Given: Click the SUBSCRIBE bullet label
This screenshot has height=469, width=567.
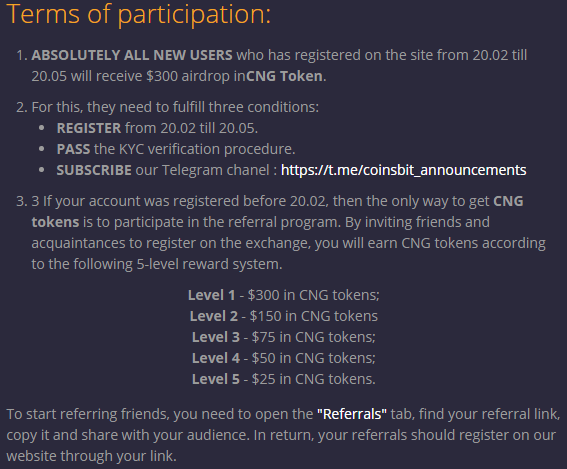Looking at the screenshot, I should click(94, 170).
